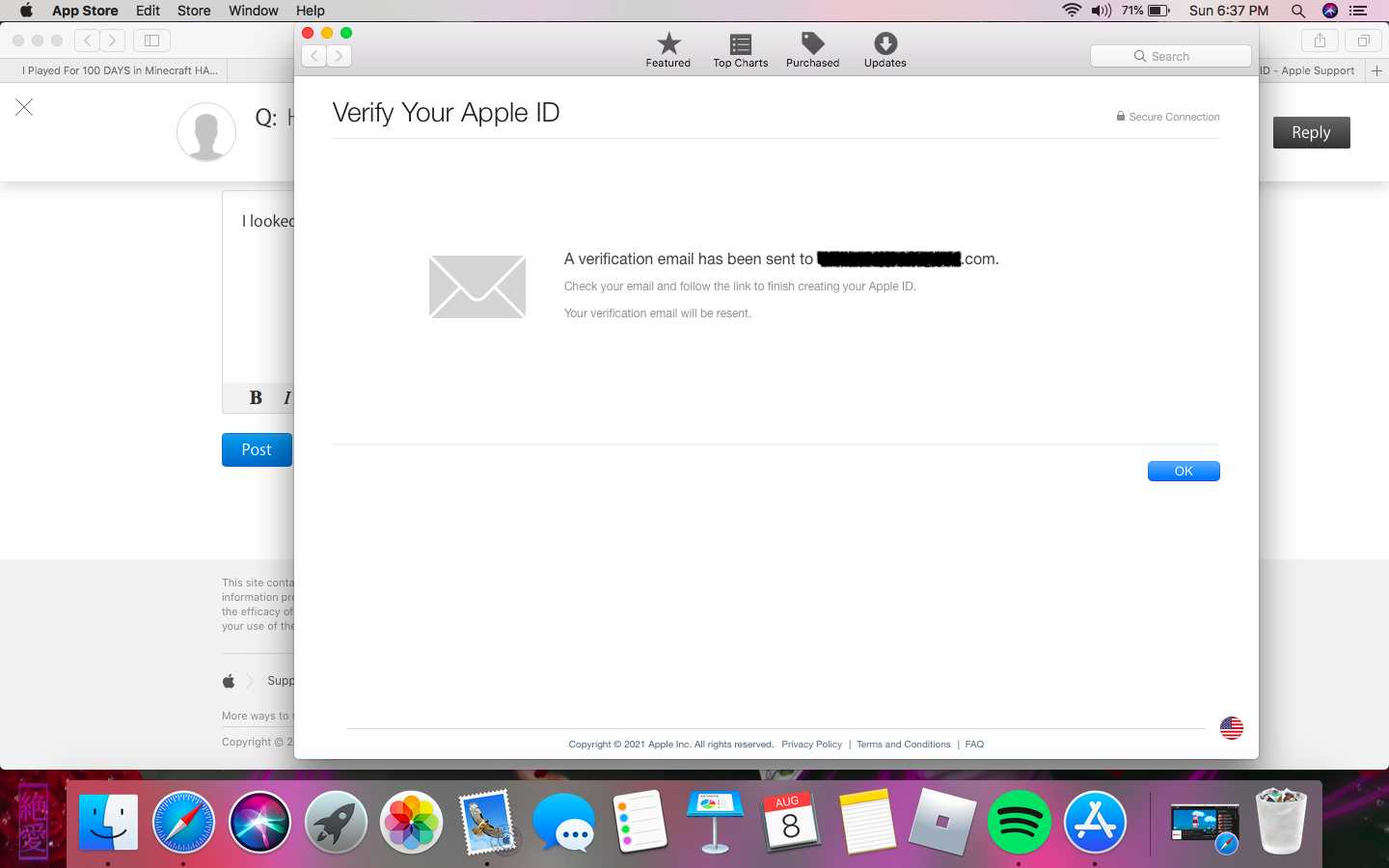Image resolution: width=1389 pixels, height=868 pixels.
Task: Open Launchpad from the Dock
Action: (336, 823)
